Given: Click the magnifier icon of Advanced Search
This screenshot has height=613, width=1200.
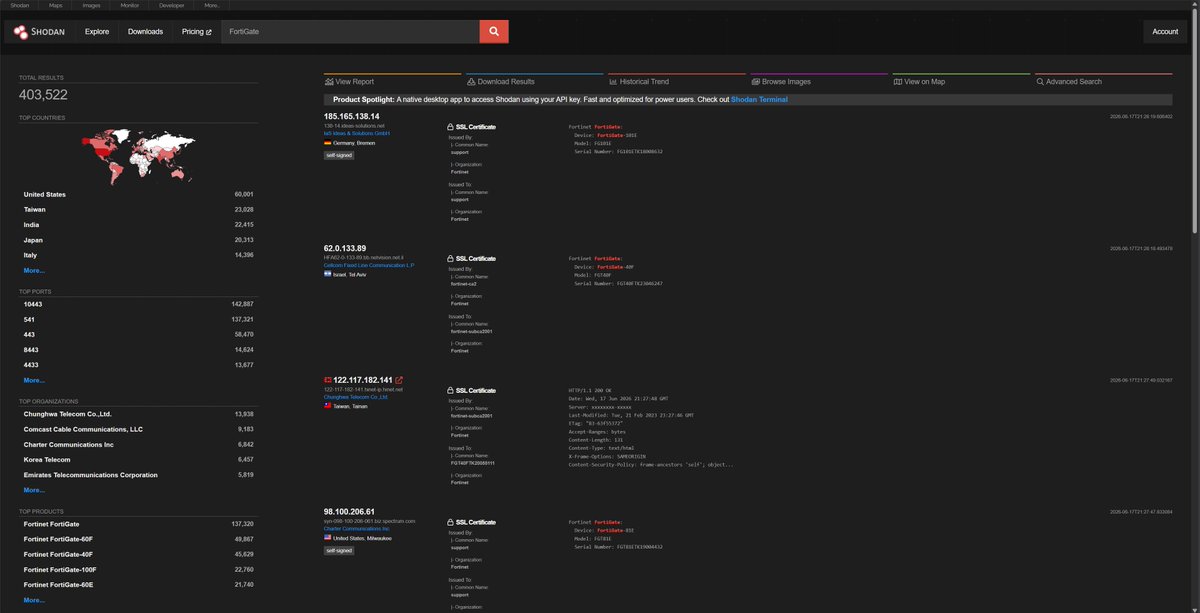Looking at the screenshot, I should (1040, 82).
